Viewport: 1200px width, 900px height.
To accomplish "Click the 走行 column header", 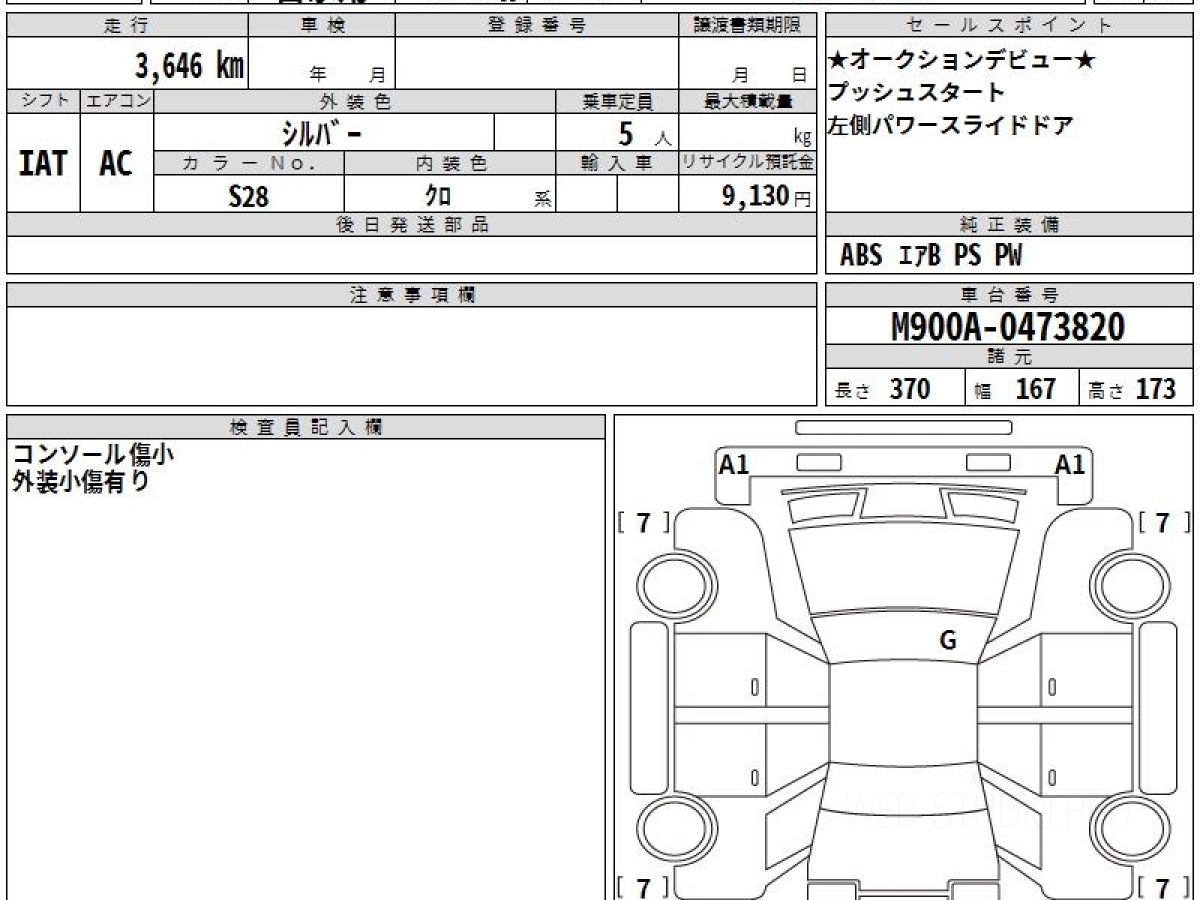I will (x=127, y=26).
